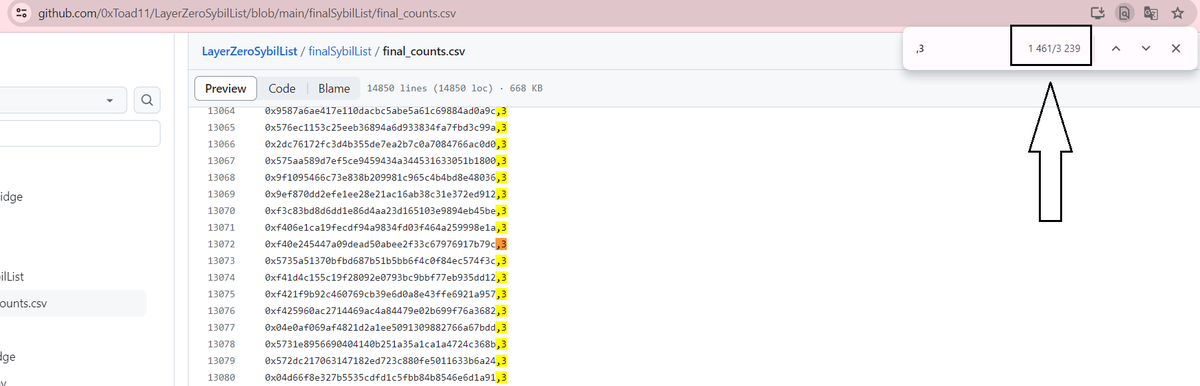
Task: Click line number 13079
Action: coord(220,360)
